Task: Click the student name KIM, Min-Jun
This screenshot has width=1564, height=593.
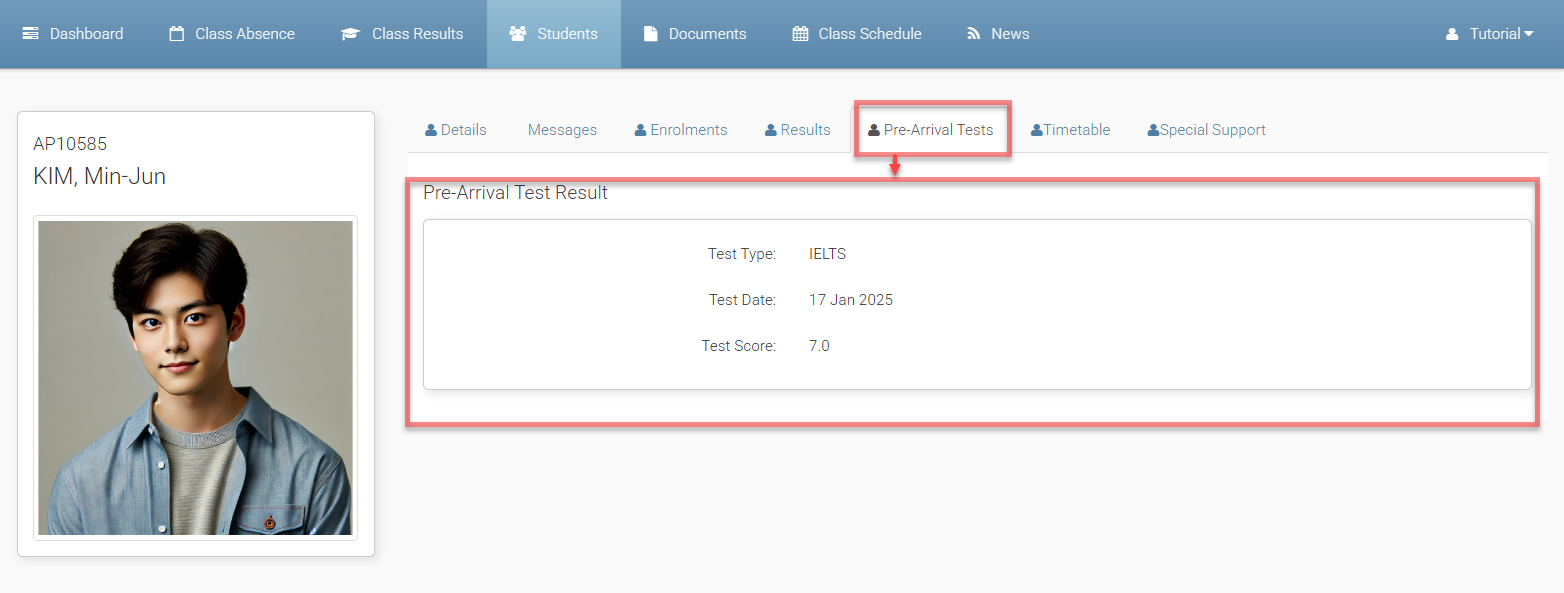Action: coord(100,177)
